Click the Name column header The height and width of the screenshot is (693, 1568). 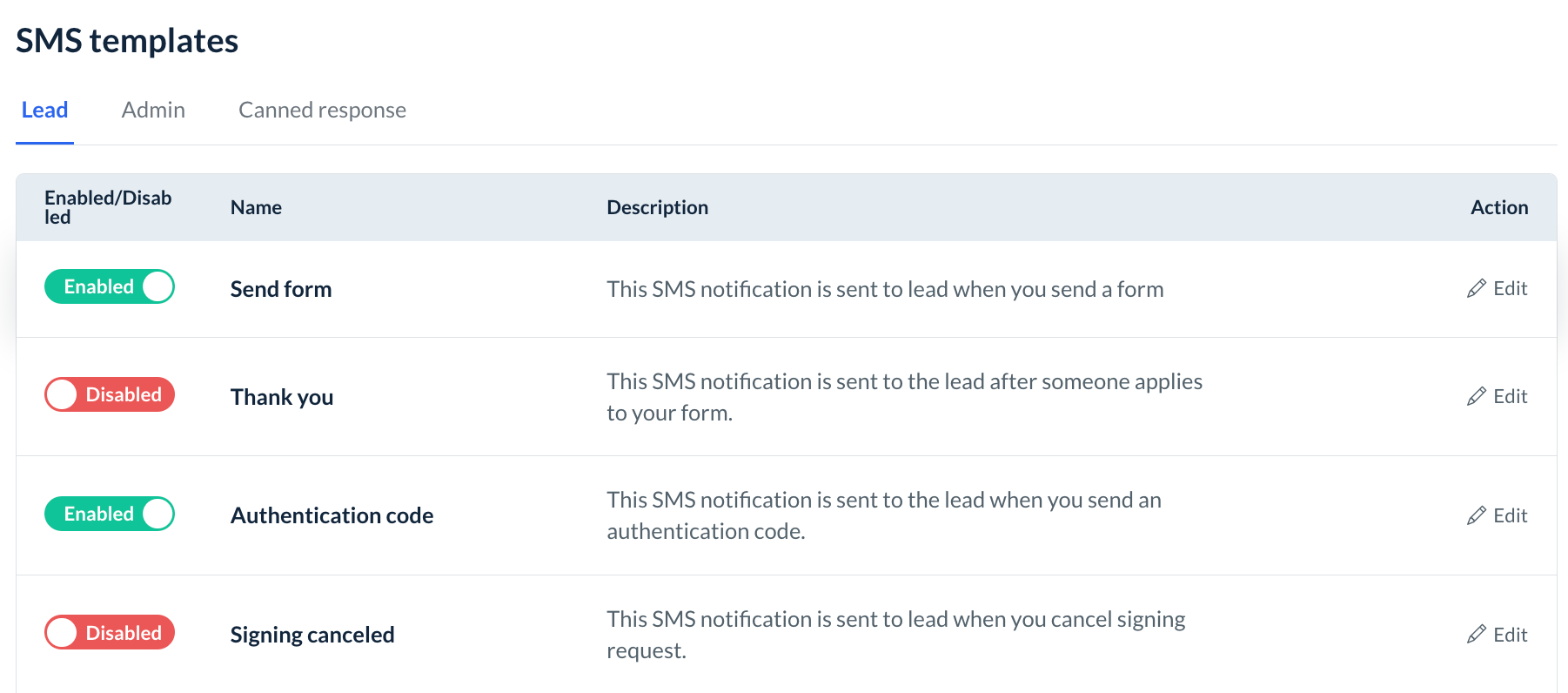pyautogui.click(x=256, y=208)
